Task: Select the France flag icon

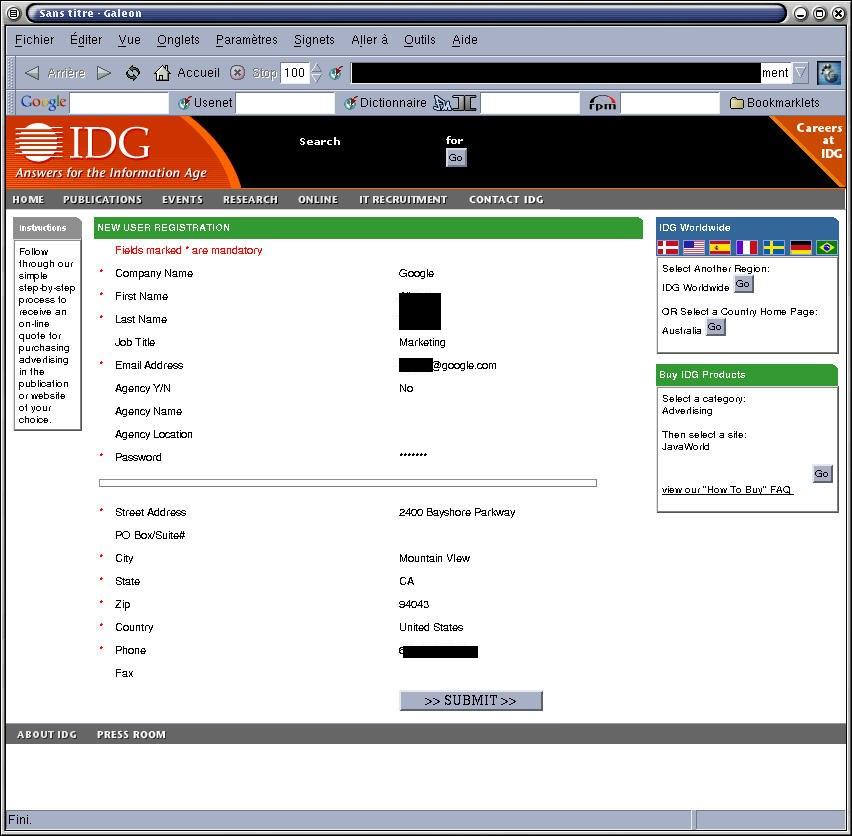Action: point(747,248)
